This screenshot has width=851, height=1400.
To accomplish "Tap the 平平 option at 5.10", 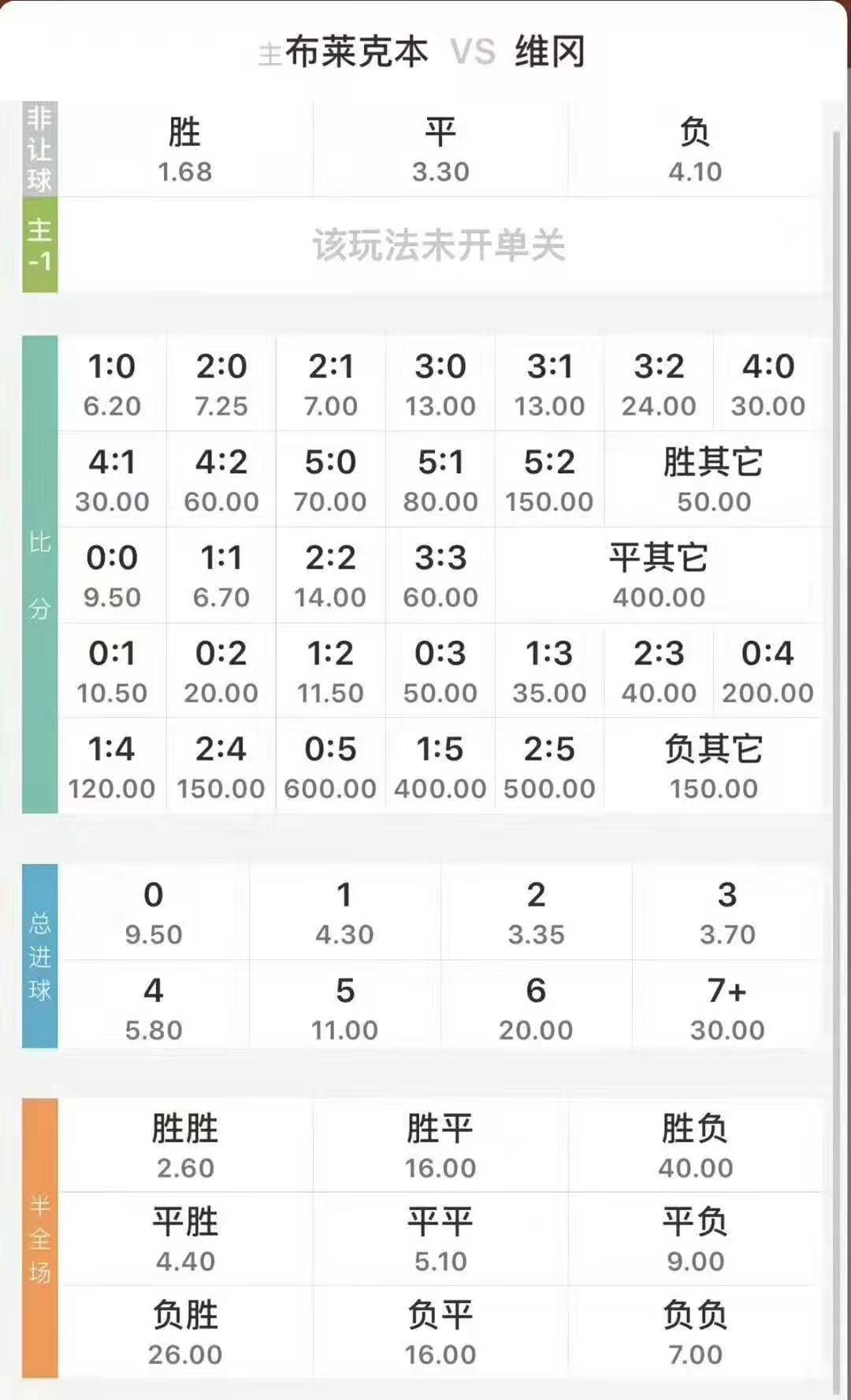I will coord(440,1238).
